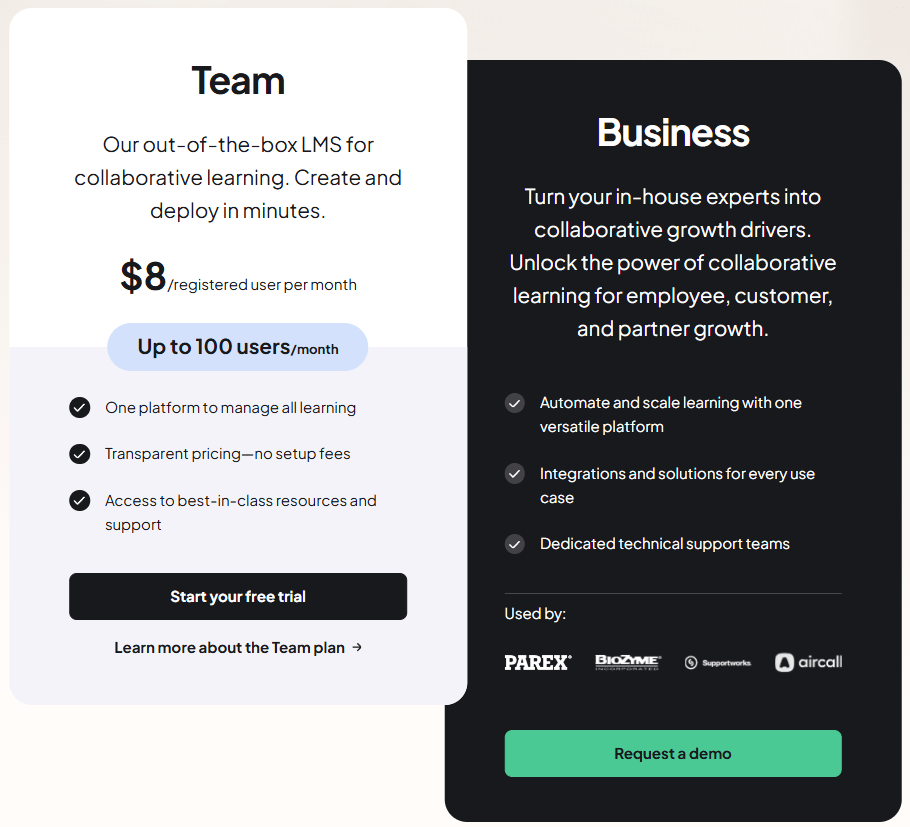Open 'Learn more about the Team plan'
This screenshot has height=827, width=910.
point(228,647)
